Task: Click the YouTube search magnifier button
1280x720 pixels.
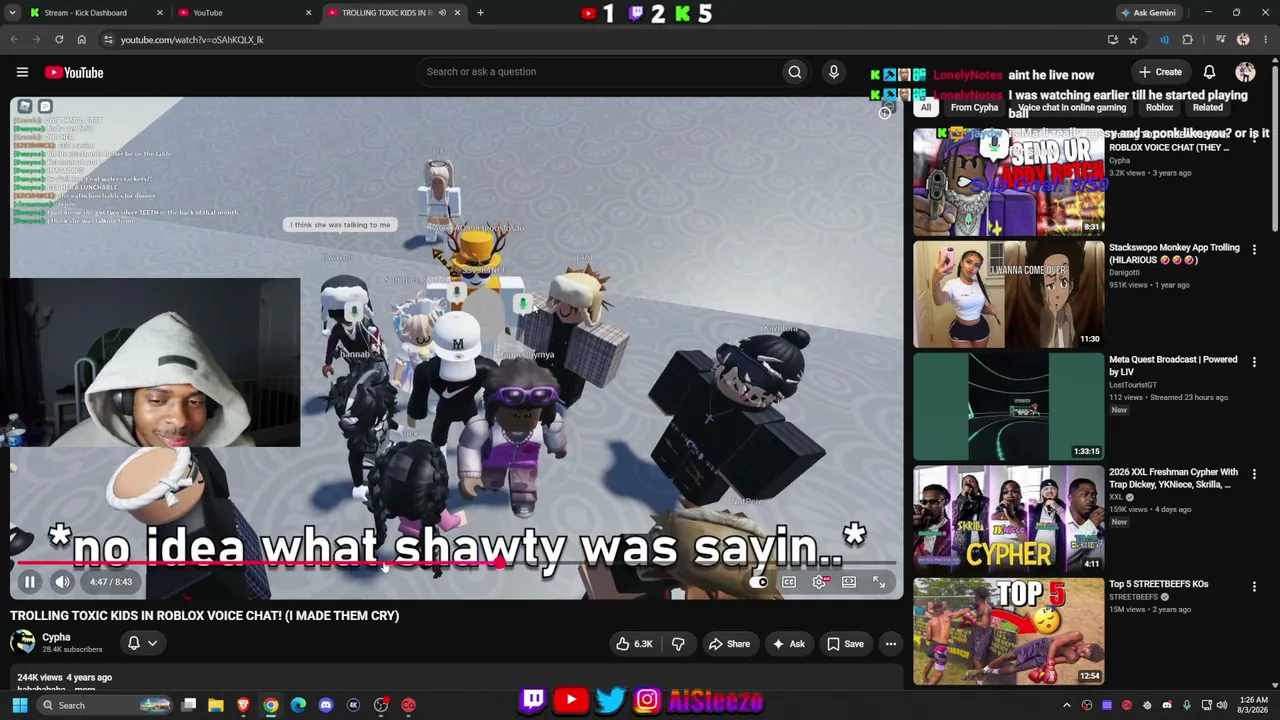Action: (795, 72)
